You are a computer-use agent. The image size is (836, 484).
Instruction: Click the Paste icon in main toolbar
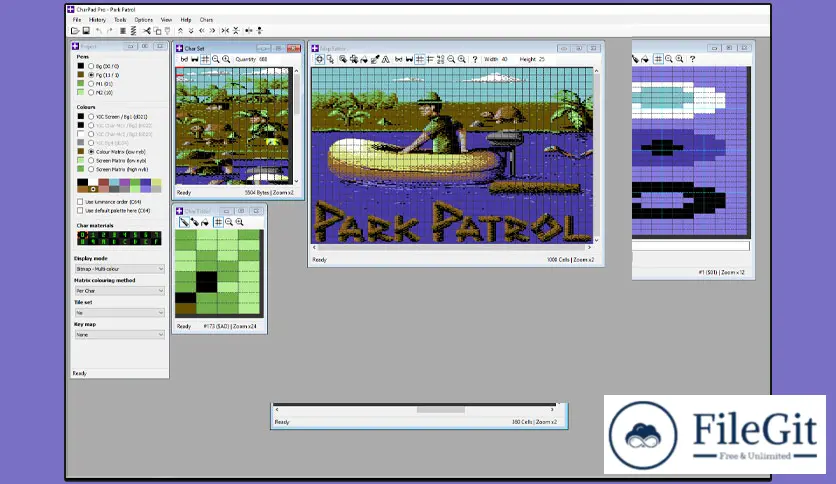(x=167, y=31)
